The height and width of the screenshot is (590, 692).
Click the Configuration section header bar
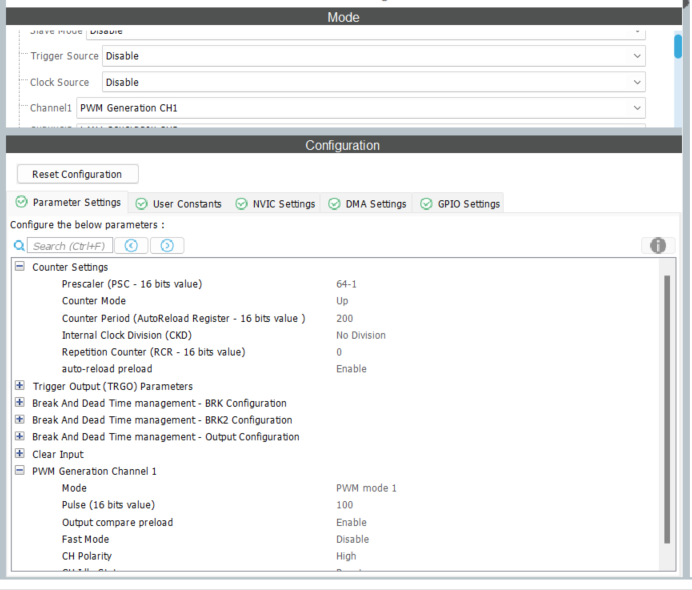344,145
